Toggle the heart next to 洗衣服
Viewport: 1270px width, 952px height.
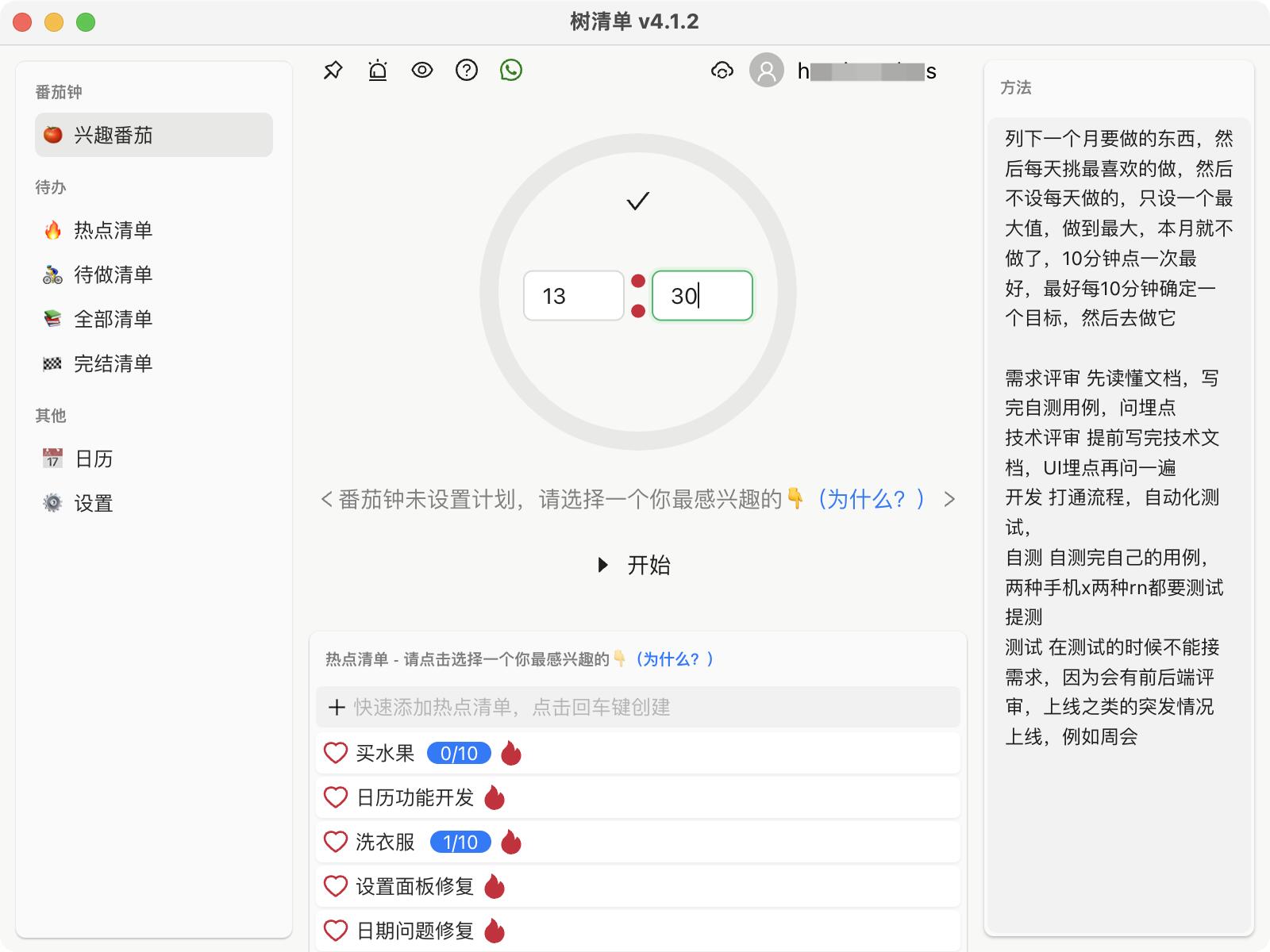336,842
